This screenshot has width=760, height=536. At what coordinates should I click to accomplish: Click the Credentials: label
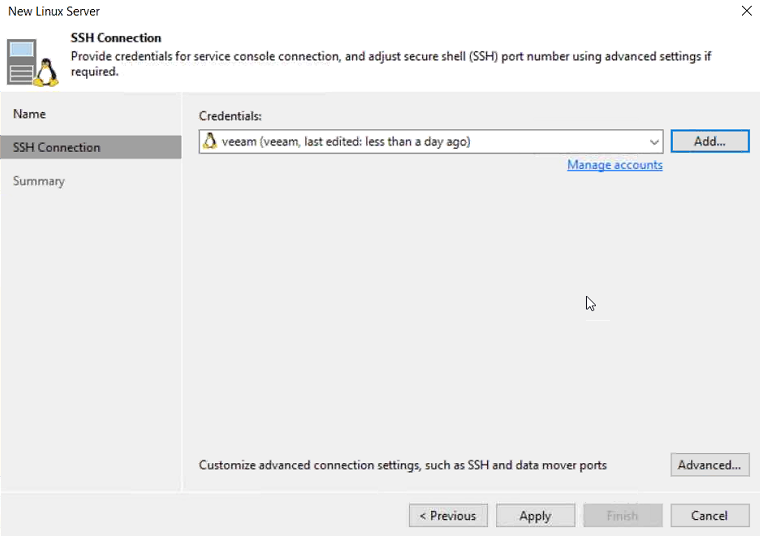(x=230, y=116)
